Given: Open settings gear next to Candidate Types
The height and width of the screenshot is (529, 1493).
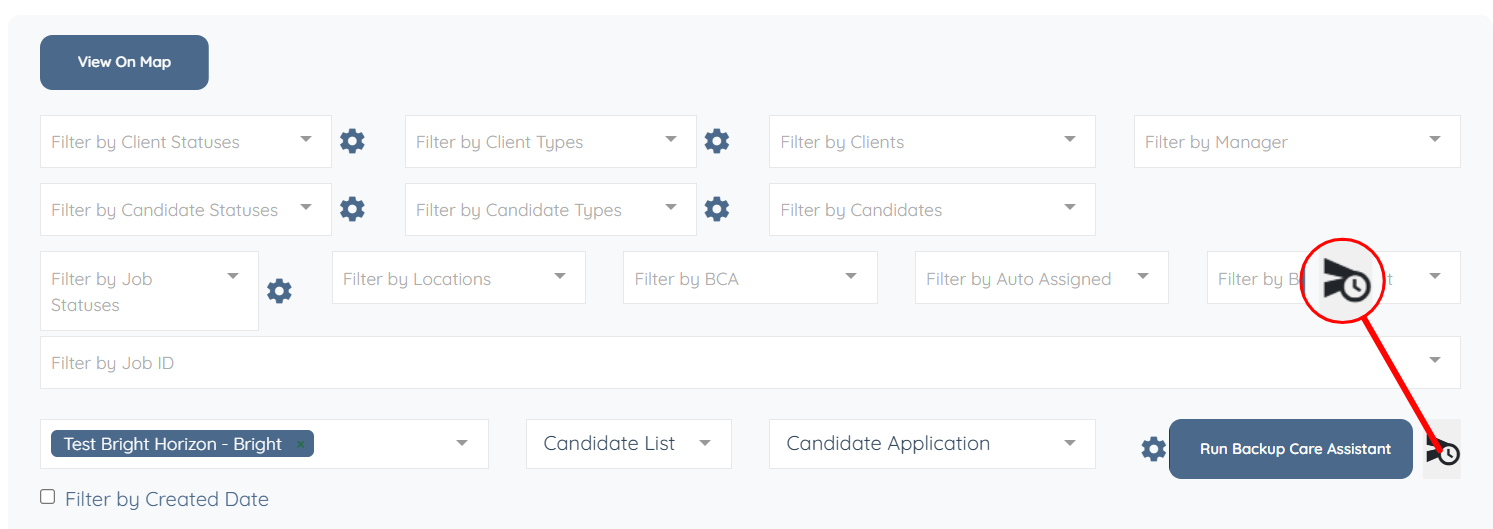Looking at the screenshot, I should point(716,209).
